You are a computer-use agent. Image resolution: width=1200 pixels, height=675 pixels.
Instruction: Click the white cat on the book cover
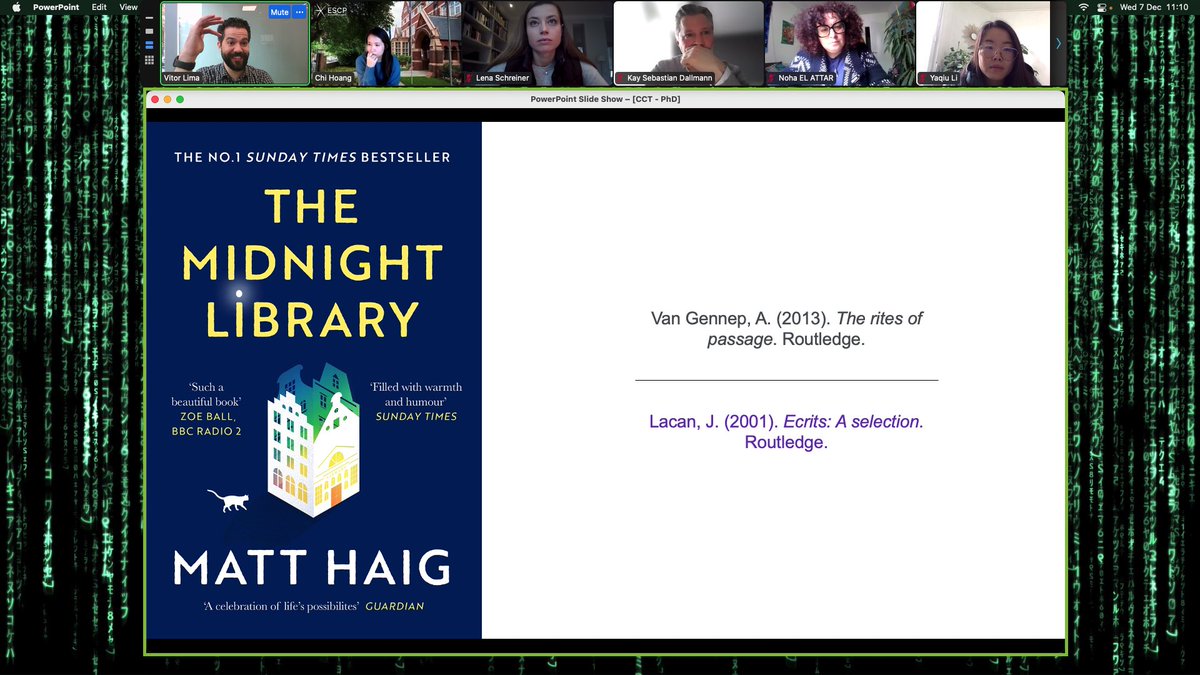pos(228,500)
